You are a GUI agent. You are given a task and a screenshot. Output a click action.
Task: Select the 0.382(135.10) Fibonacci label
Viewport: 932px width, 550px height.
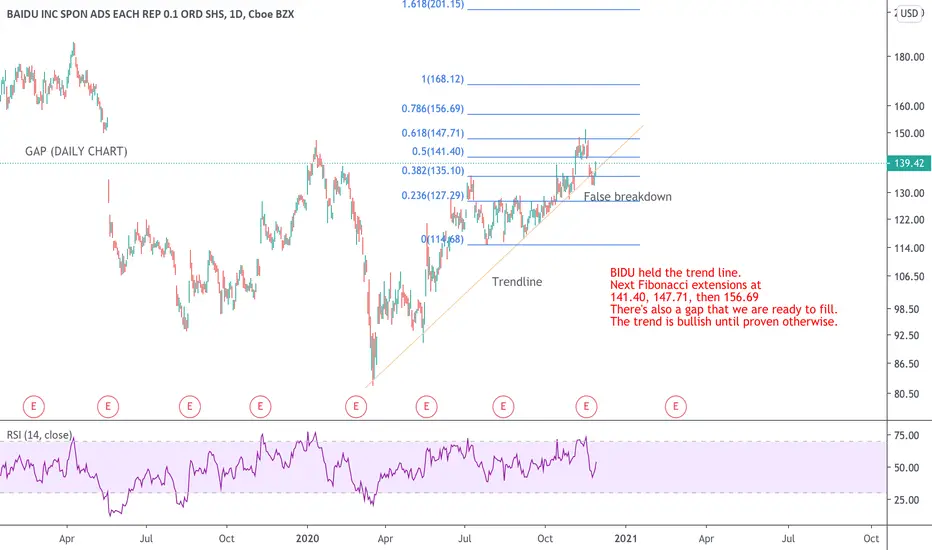[x=433, y=171]
